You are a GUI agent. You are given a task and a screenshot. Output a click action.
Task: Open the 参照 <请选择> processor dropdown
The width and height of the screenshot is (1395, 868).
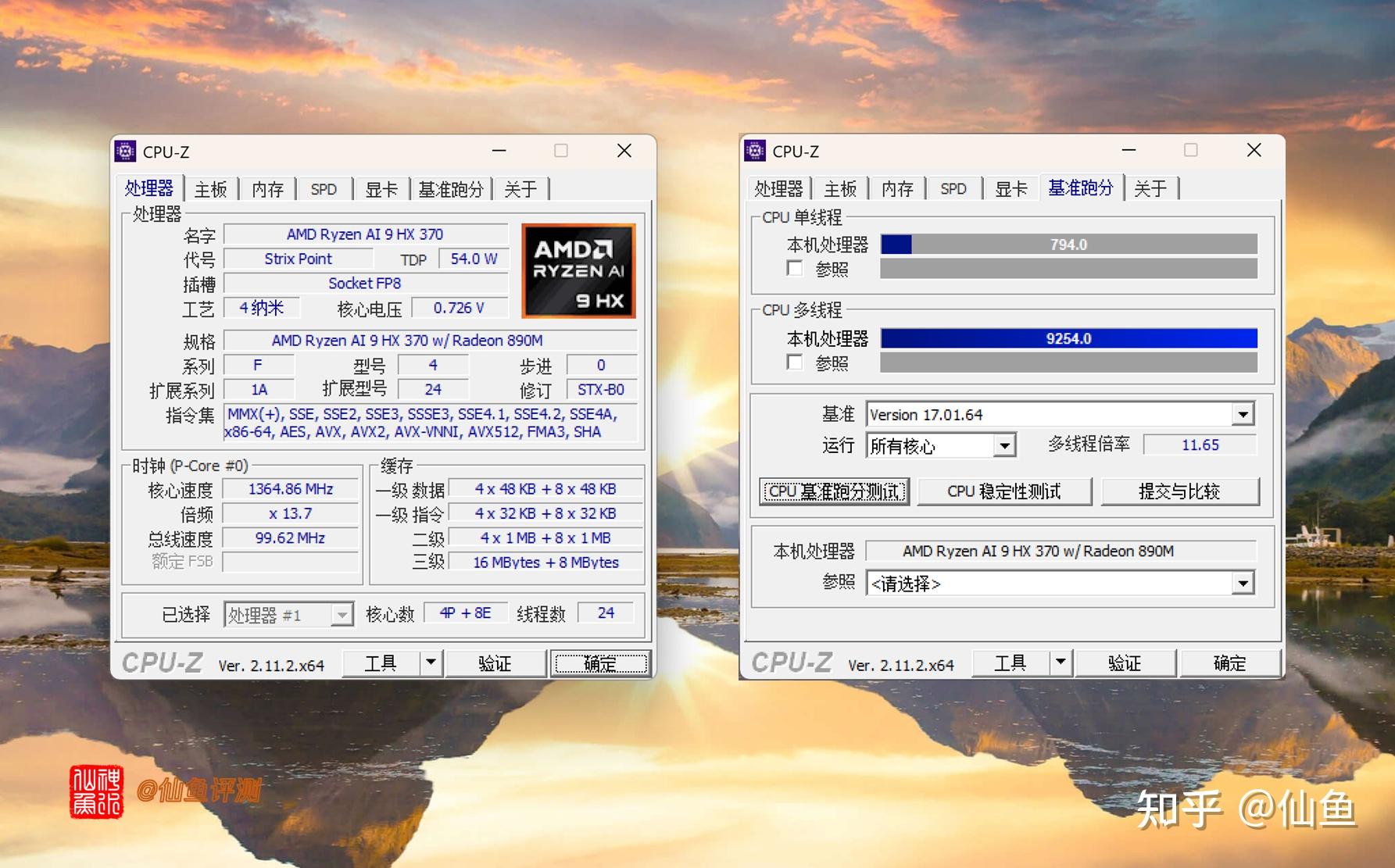tap(1243, 583)
